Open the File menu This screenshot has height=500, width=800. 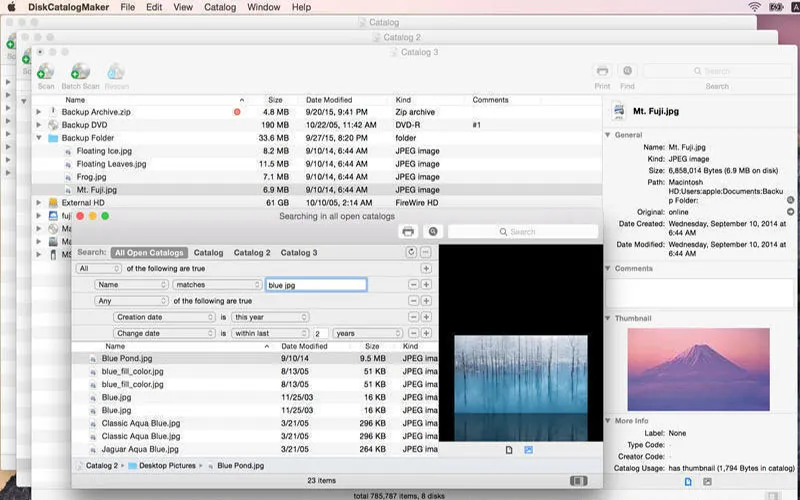pos(128,7)
